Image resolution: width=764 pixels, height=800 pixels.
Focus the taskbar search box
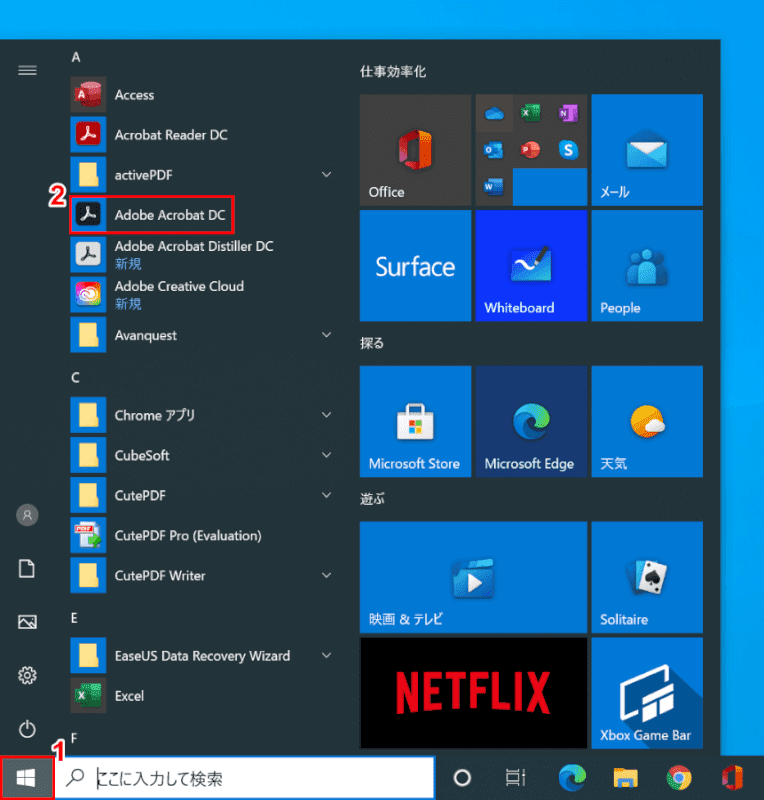coord(244,778)
